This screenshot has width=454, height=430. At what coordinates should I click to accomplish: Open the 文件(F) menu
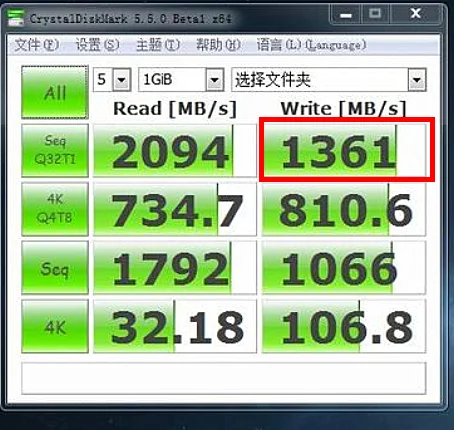[x=37, y=45]
